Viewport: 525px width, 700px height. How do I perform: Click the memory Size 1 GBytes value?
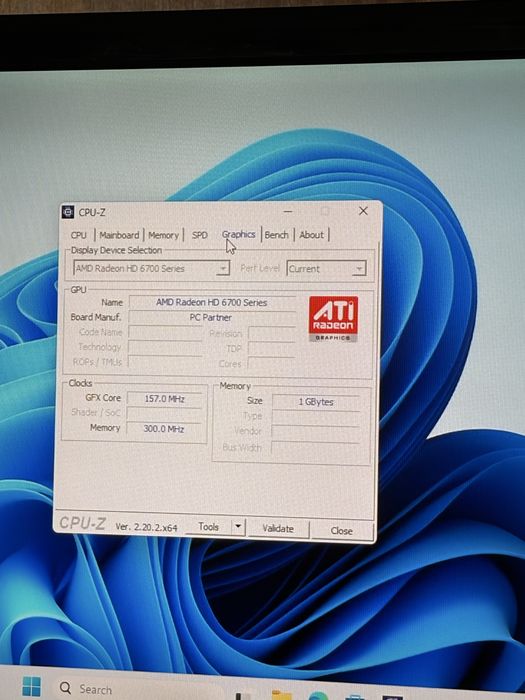[316, 402]
